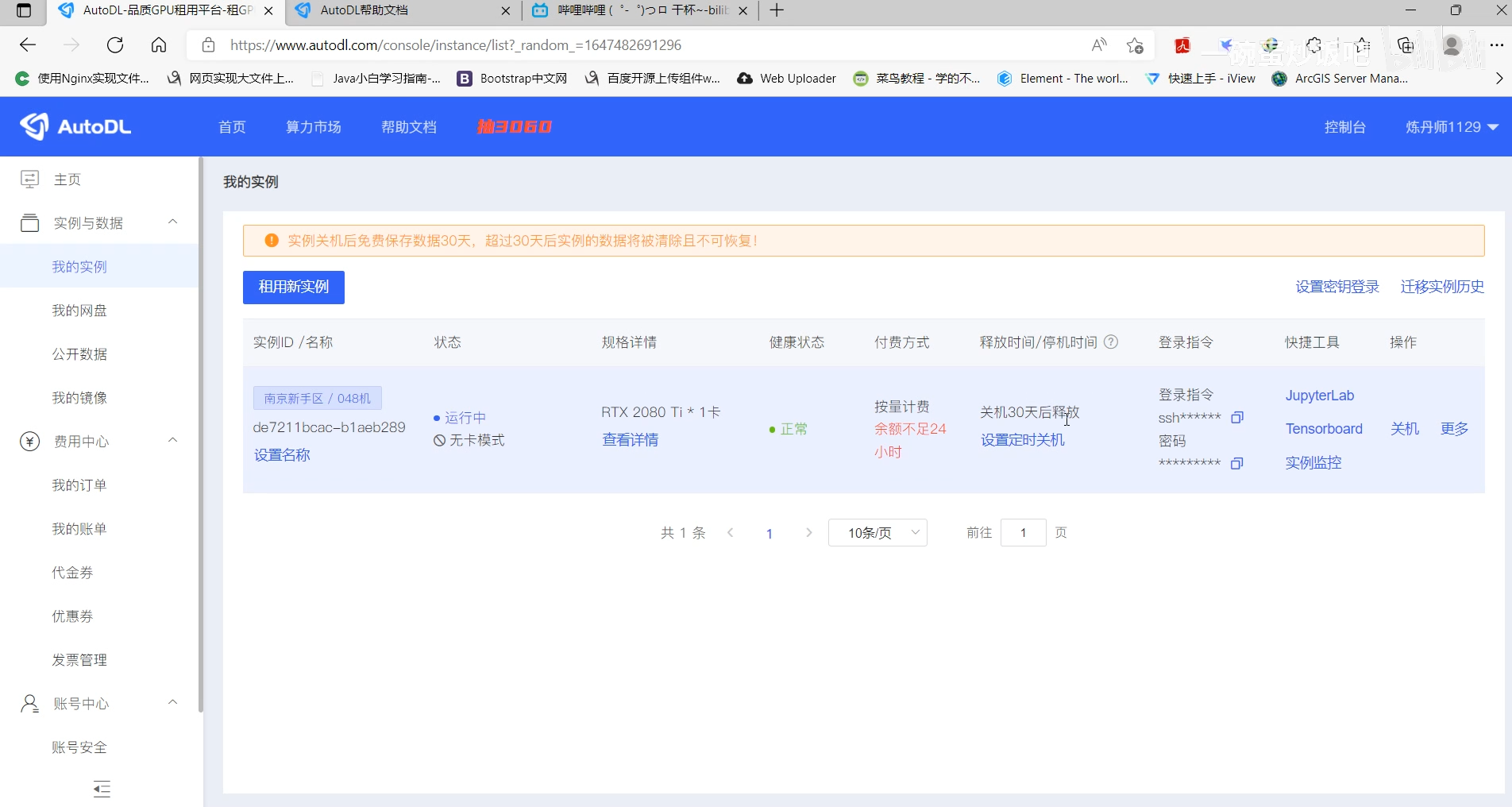The height and width of the screenshot is (807, 1512).
Task: Show help for release time column
Action: (x=1111, y=342)
